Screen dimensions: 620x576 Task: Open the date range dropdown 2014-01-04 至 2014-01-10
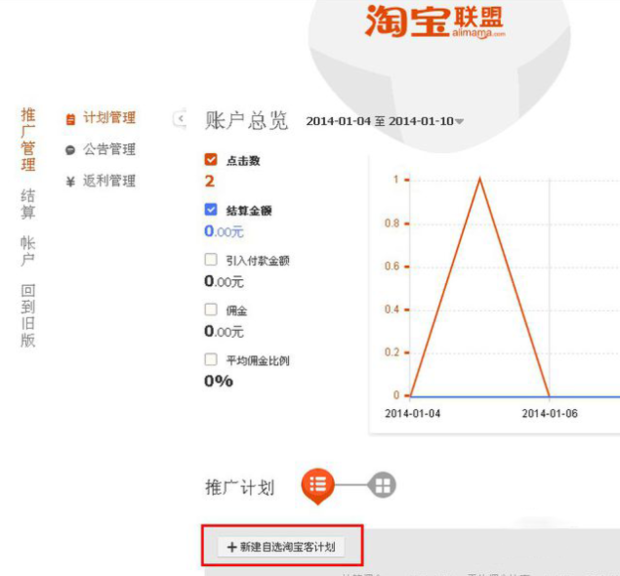click(385, 121)
